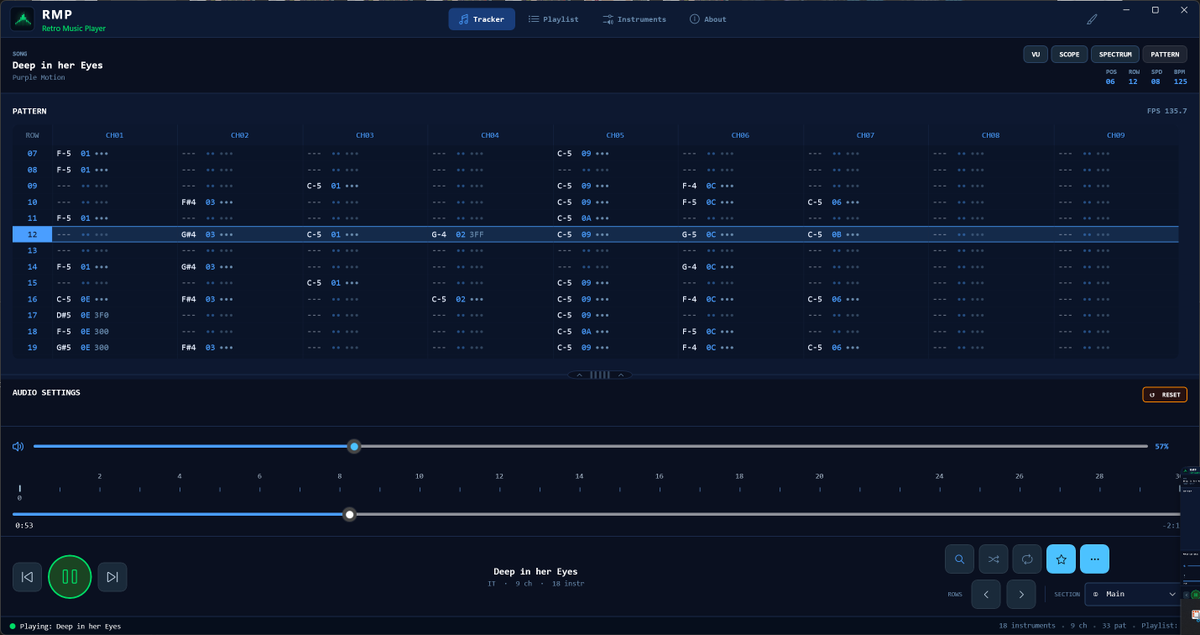Toggle the PATTERN view
The height and width of the screenshot is (635, 1200).
1165,54
